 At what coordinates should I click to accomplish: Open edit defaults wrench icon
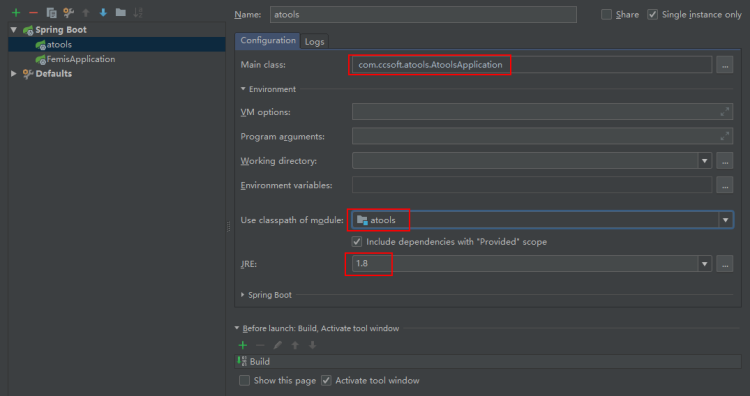tap(68, 13)
